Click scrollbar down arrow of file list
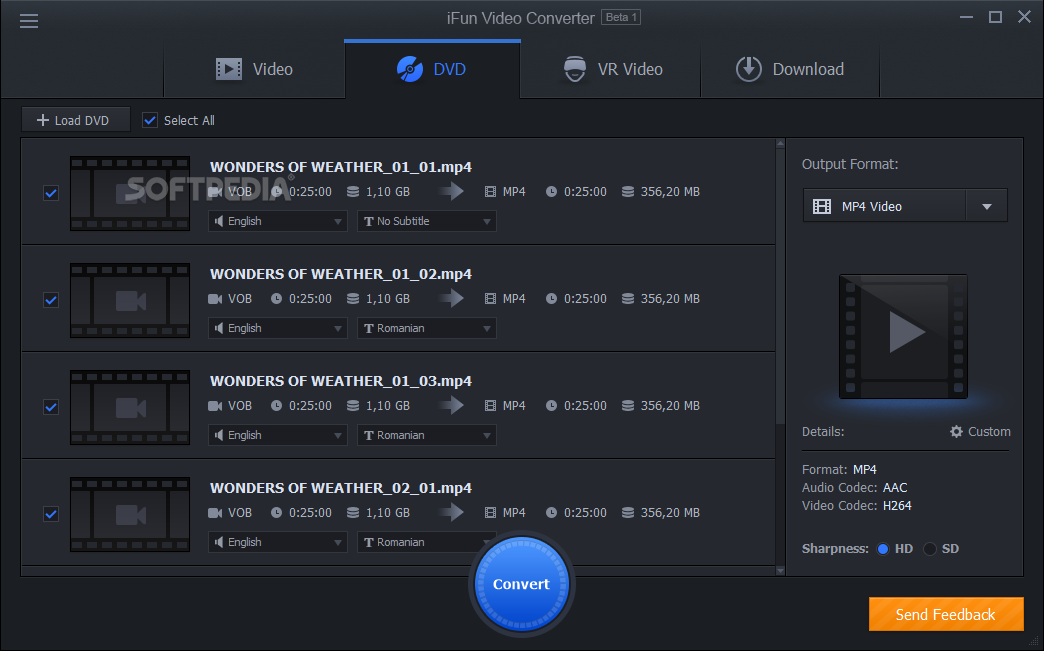1044x651 pixels. pyautogui.click(x=780, y=570)
